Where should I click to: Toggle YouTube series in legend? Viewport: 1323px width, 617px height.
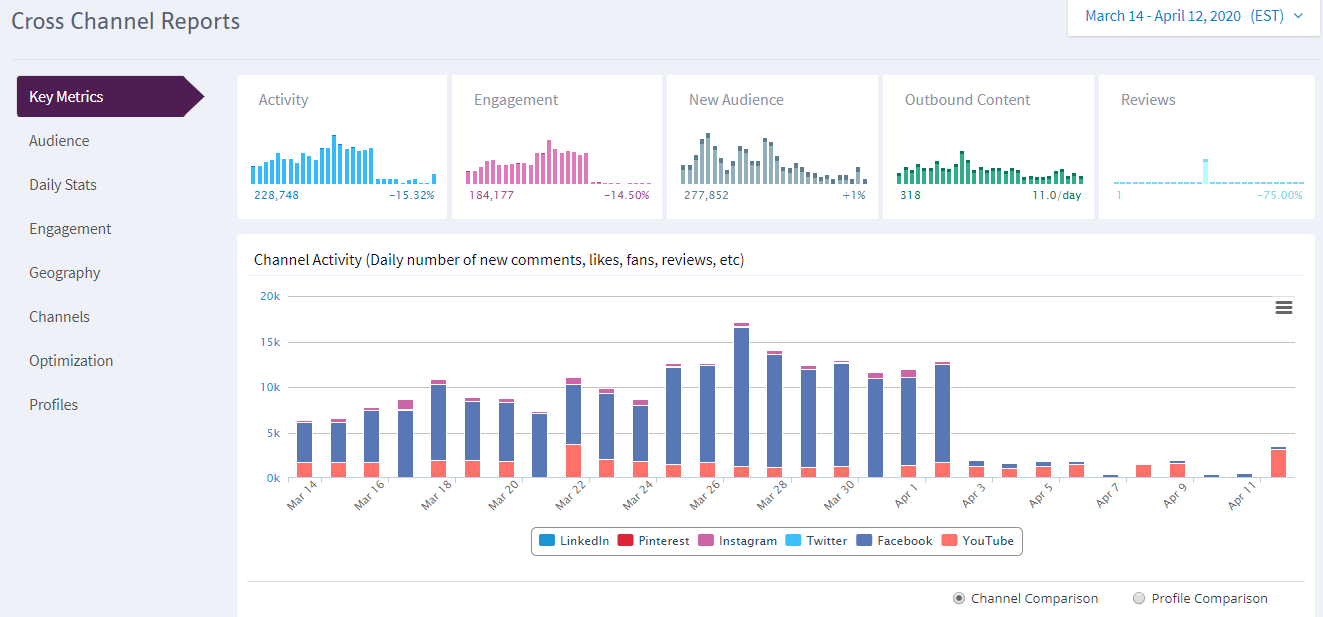(x=979, y=541)
